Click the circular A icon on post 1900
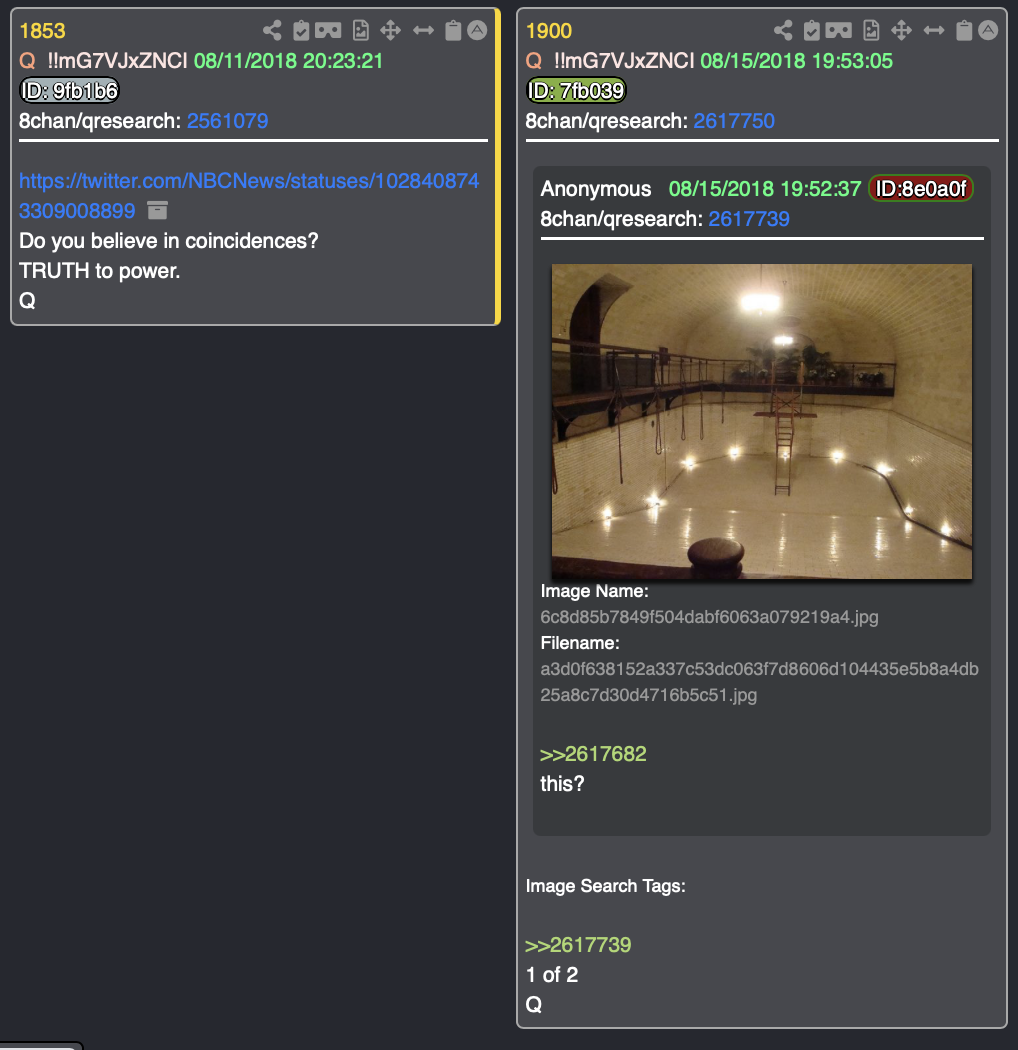The image size is (1018, 1050). tap(988, 30)
